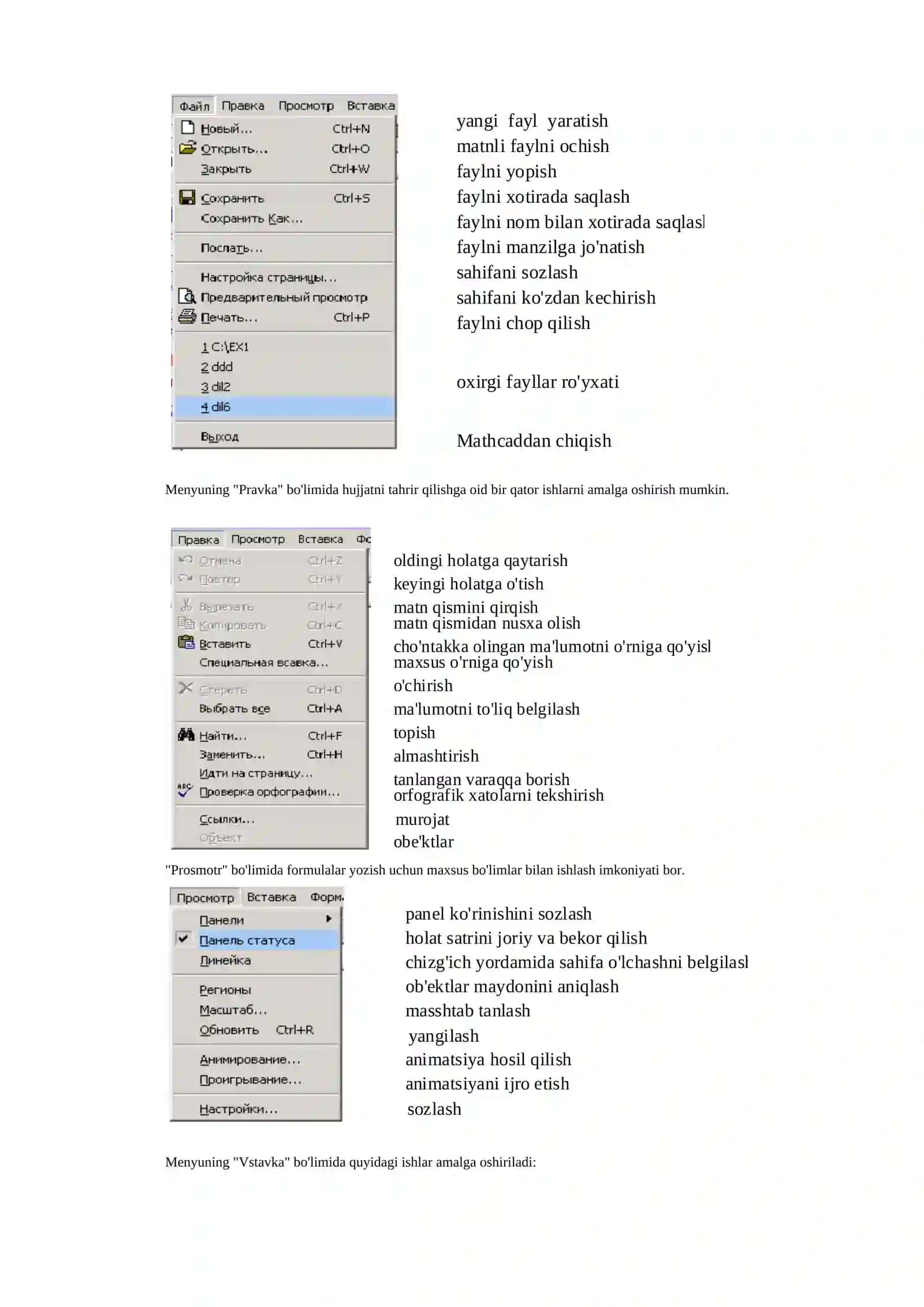
Task: Select Обновить entry with Ctrl+R
Action: click(x=256, y=1029)
